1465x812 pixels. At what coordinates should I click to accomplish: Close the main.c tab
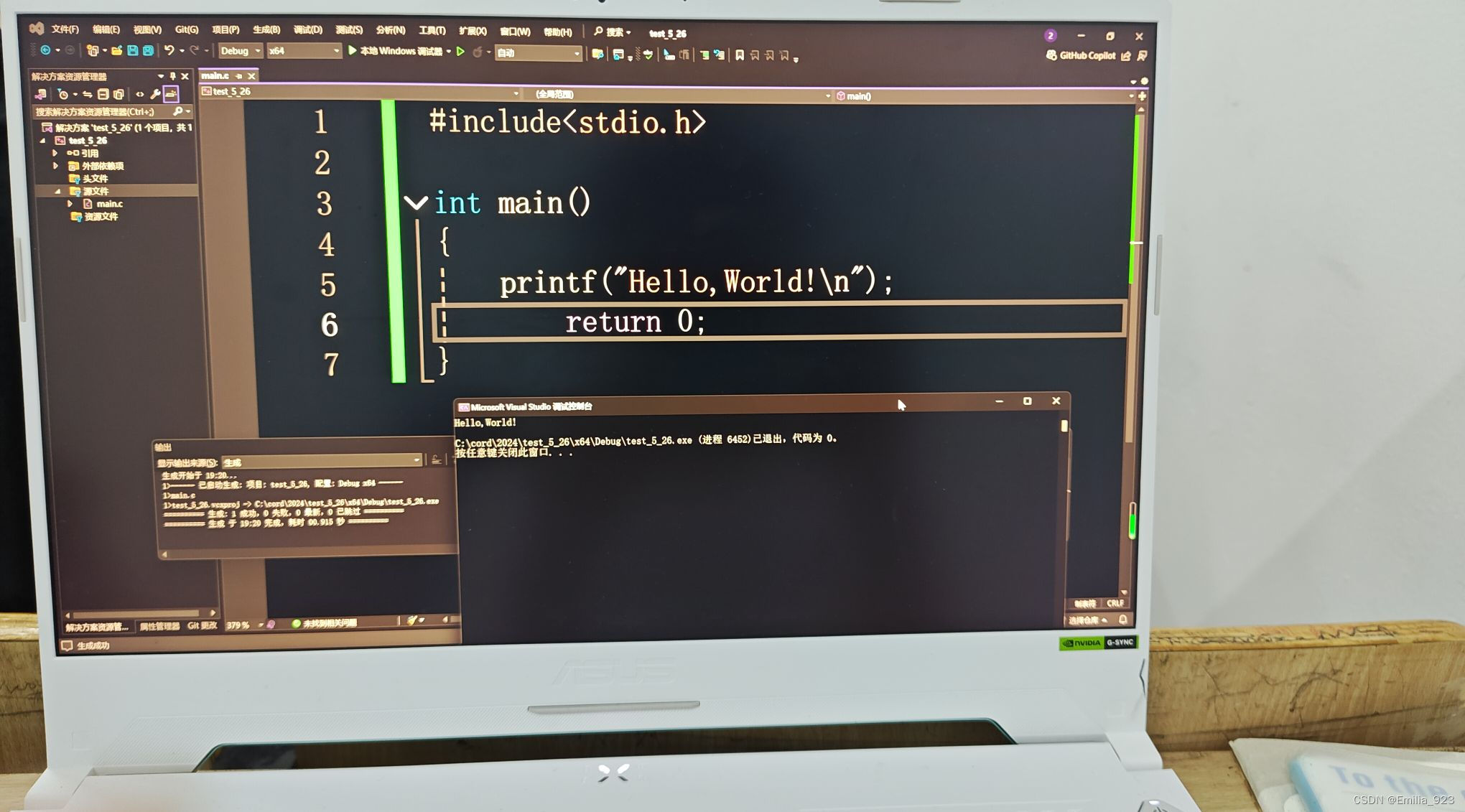tap(252, 75)
